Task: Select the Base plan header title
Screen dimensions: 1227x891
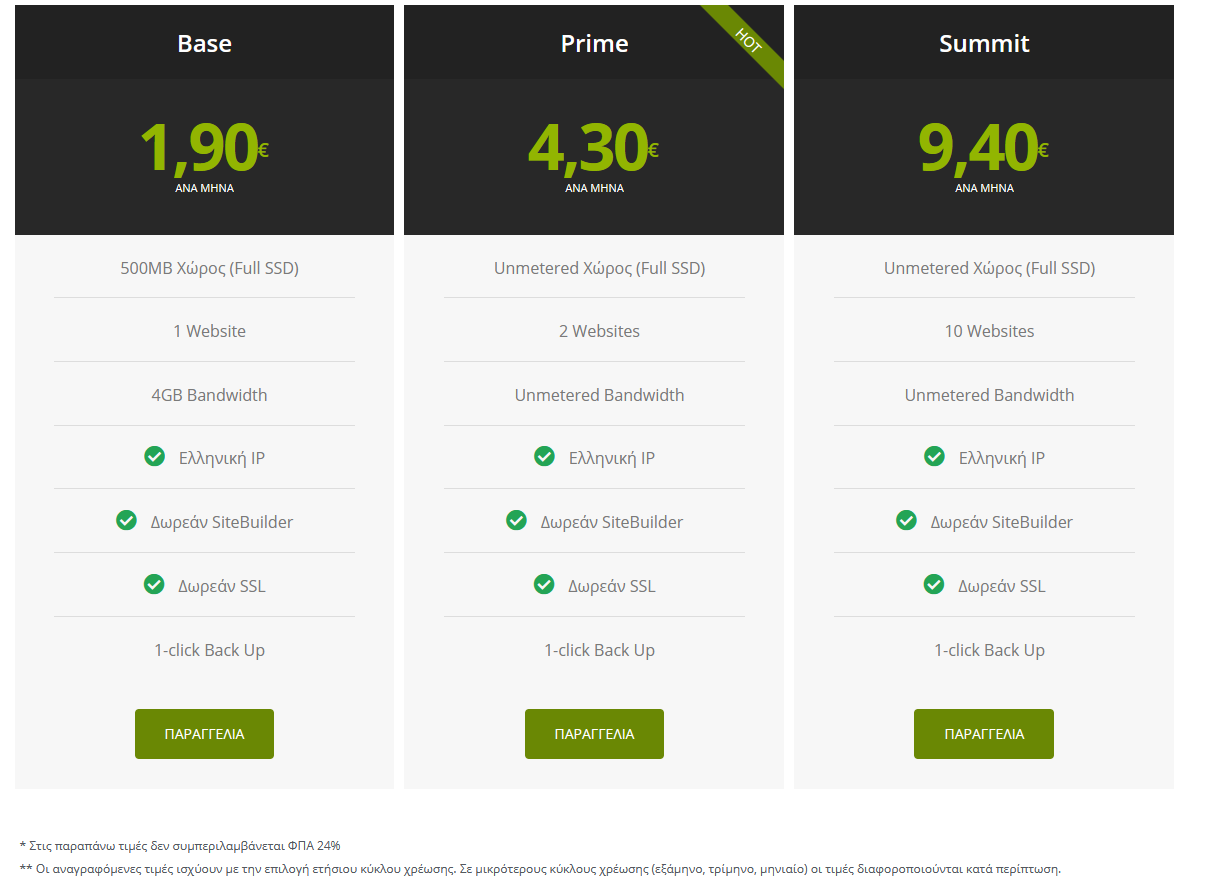Action: (x=204, y=44)
